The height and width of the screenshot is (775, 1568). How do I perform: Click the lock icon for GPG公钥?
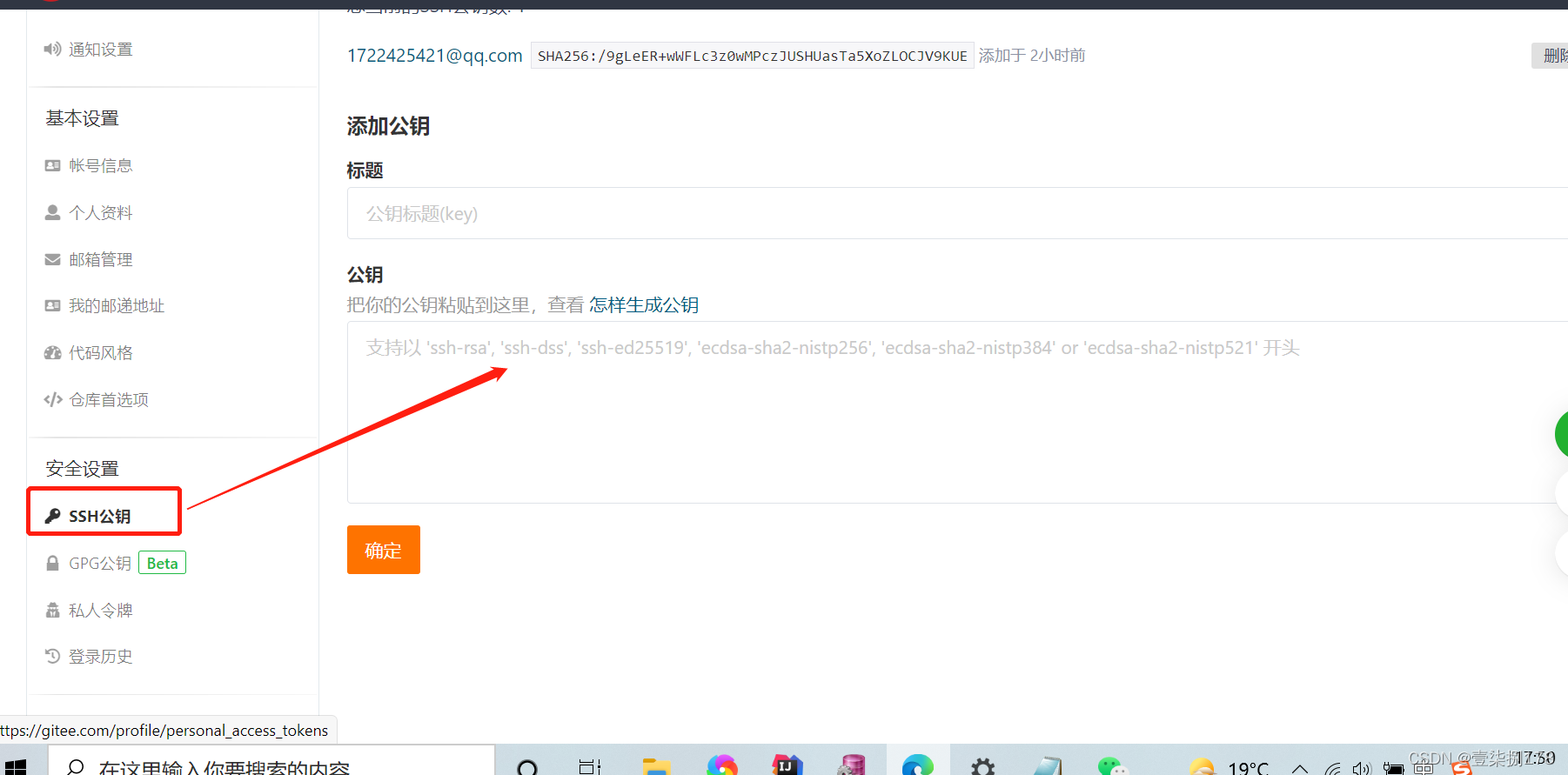52,563
